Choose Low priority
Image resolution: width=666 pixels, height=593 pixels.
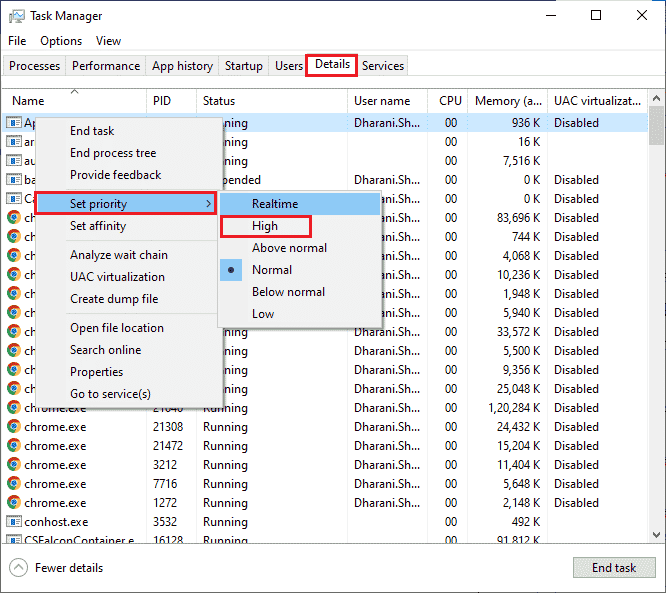[x=263, y=314]
